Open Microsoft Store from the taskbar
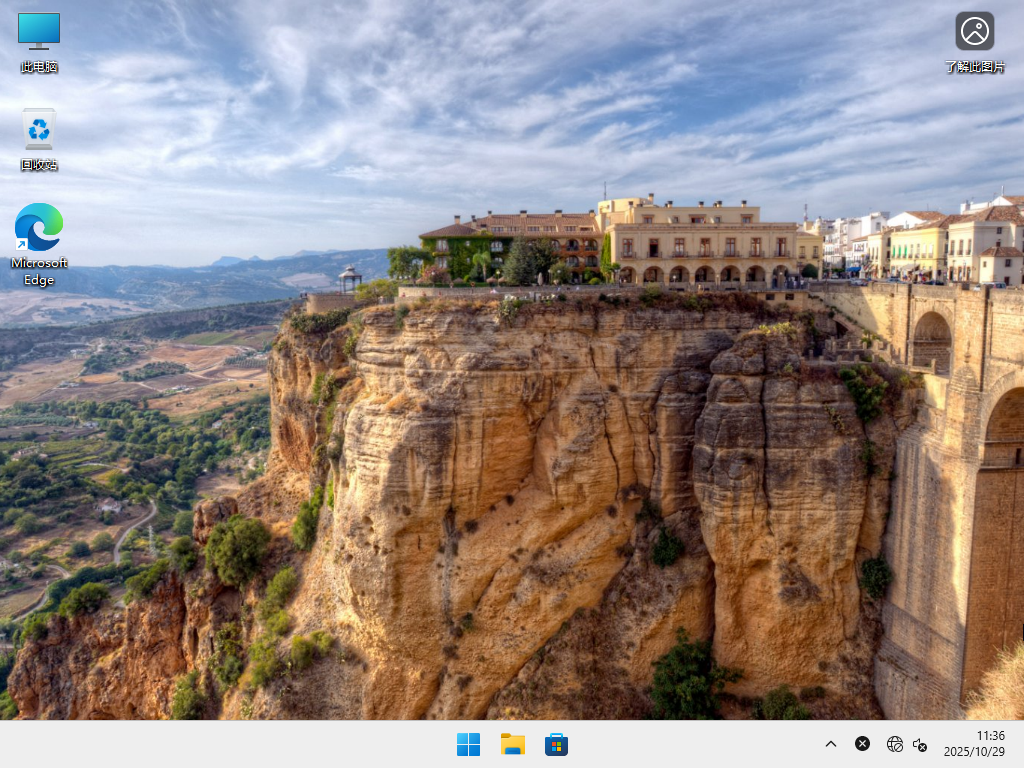Image resolution: width=1024 pixels, height=768 pixels. point(556,744)
